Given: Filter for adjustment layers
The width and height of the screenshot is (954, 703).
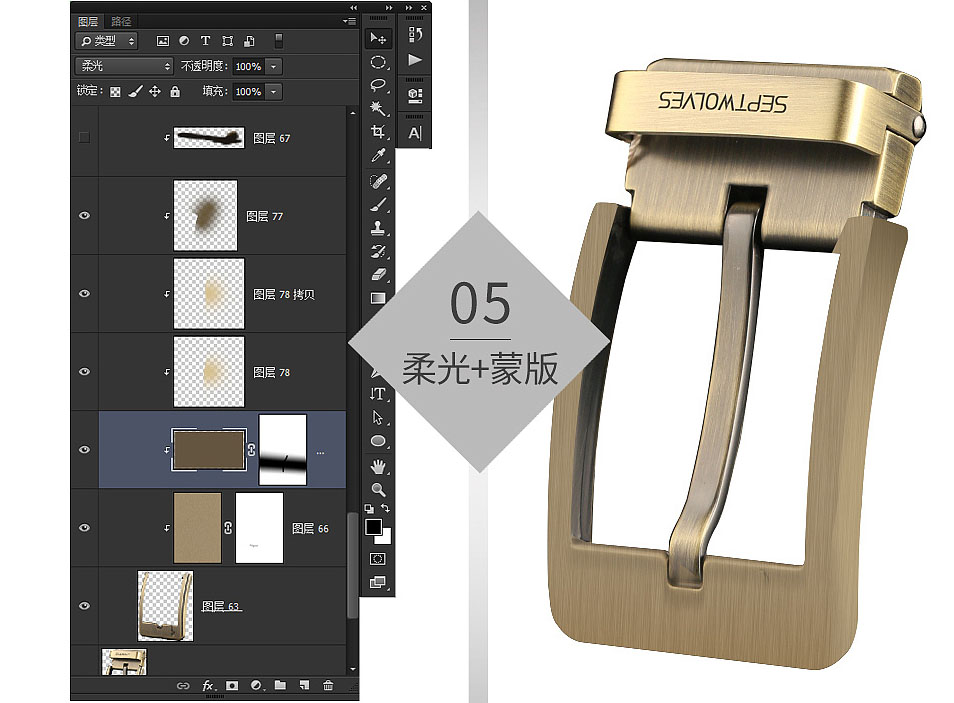Looking at the screenshot, I should [184, 41].
